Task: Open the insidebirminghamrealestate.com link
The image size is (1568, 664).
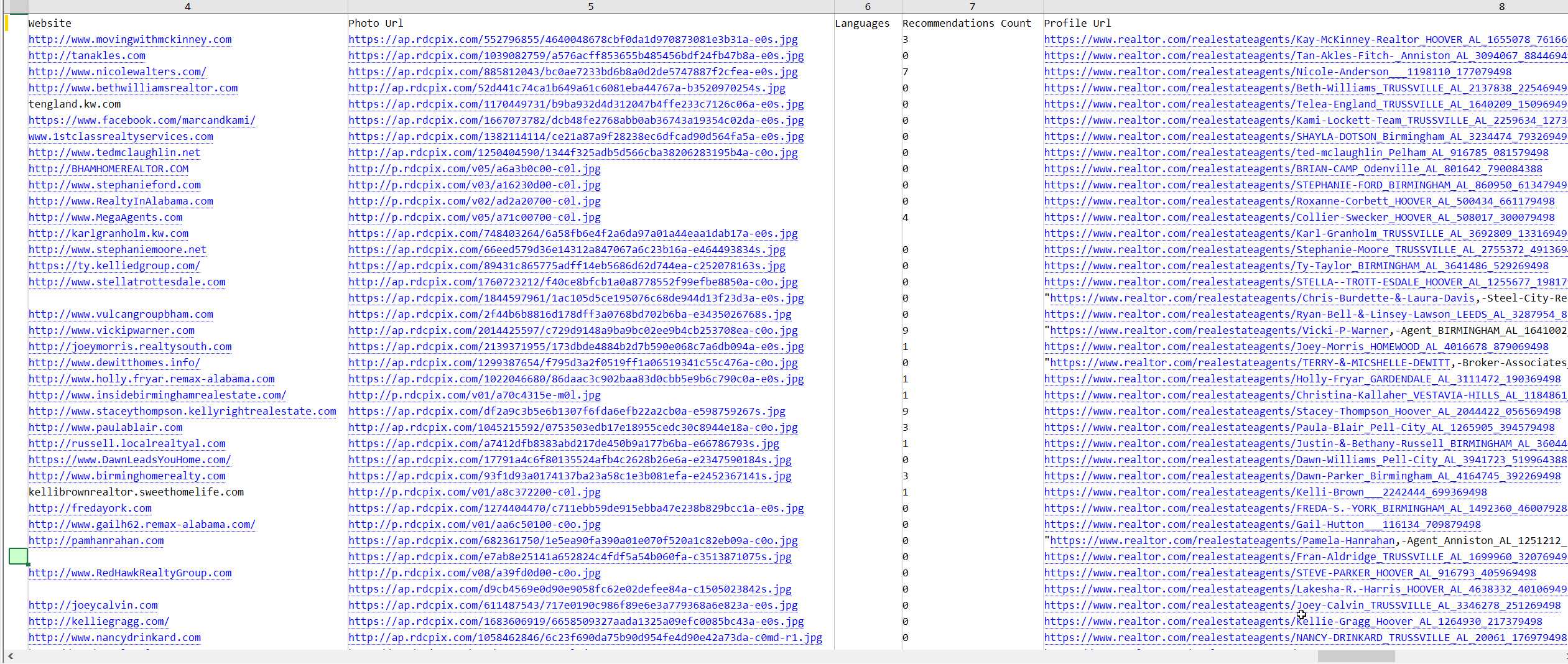Action: click(x=157, y=395)
